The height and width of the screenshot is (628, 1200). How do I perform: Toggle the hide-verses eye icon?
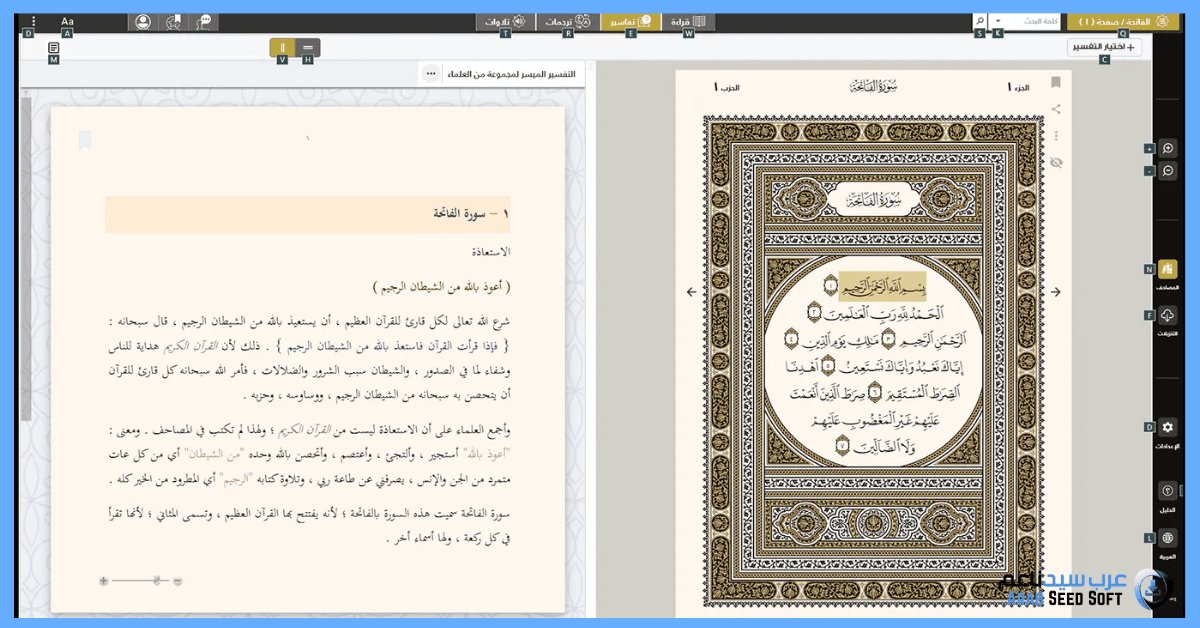[1056, 162]
